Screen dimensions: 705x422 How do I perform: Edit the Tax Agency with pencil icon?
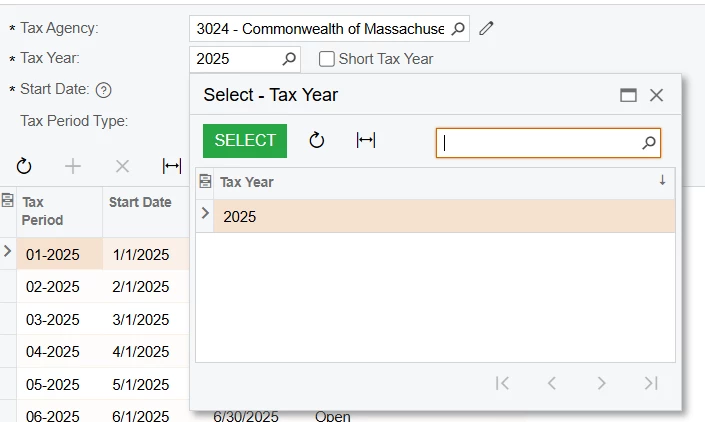tap(486, 28)
